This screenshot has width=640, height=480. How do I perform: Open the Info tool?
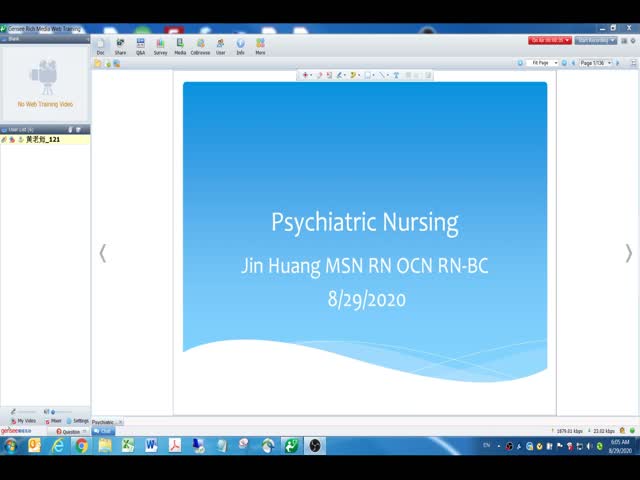pos(240,46)
